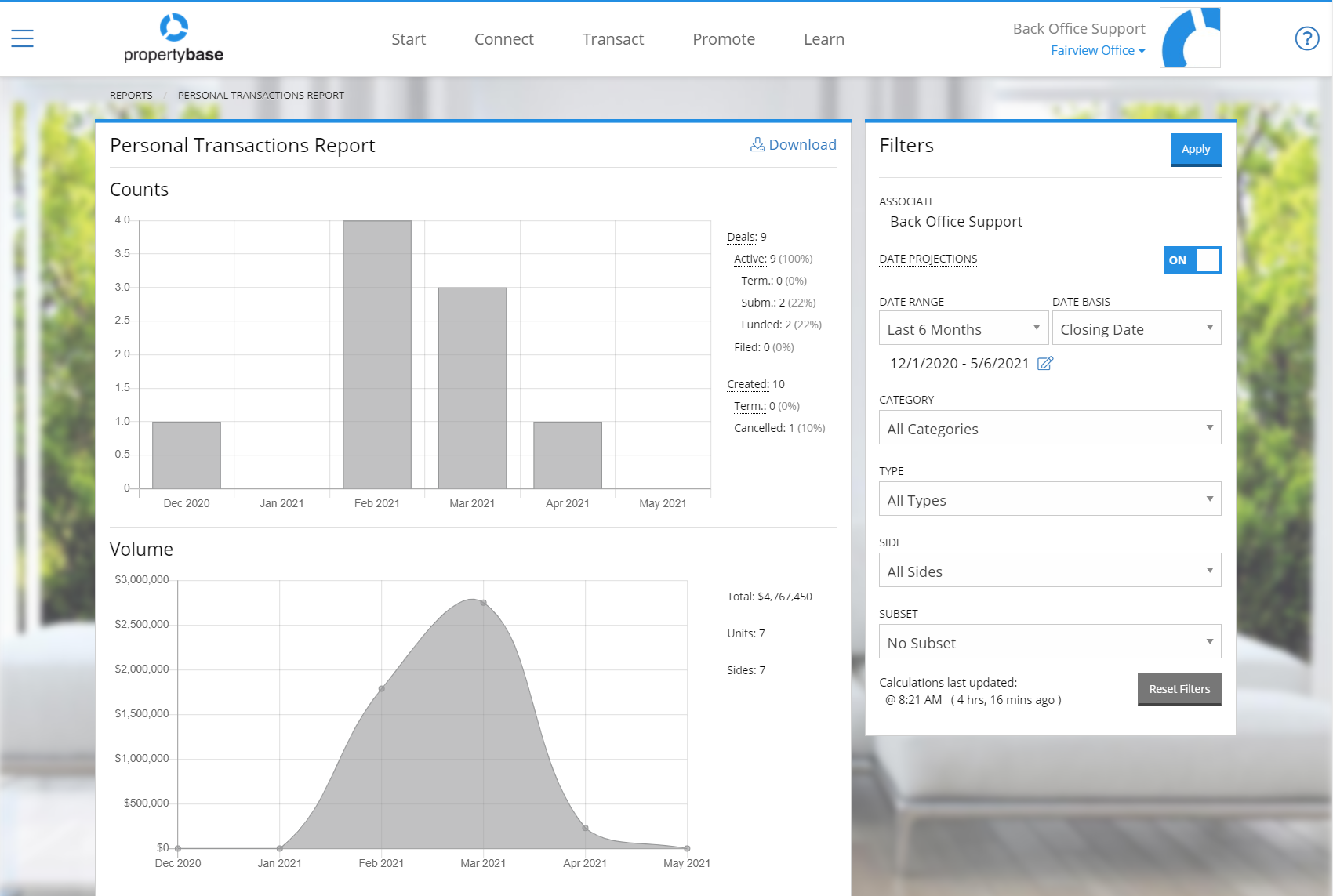Open the Transact menu
Image resolution: width=1333 pixels, height=896 pixels.
click(612, 38)
